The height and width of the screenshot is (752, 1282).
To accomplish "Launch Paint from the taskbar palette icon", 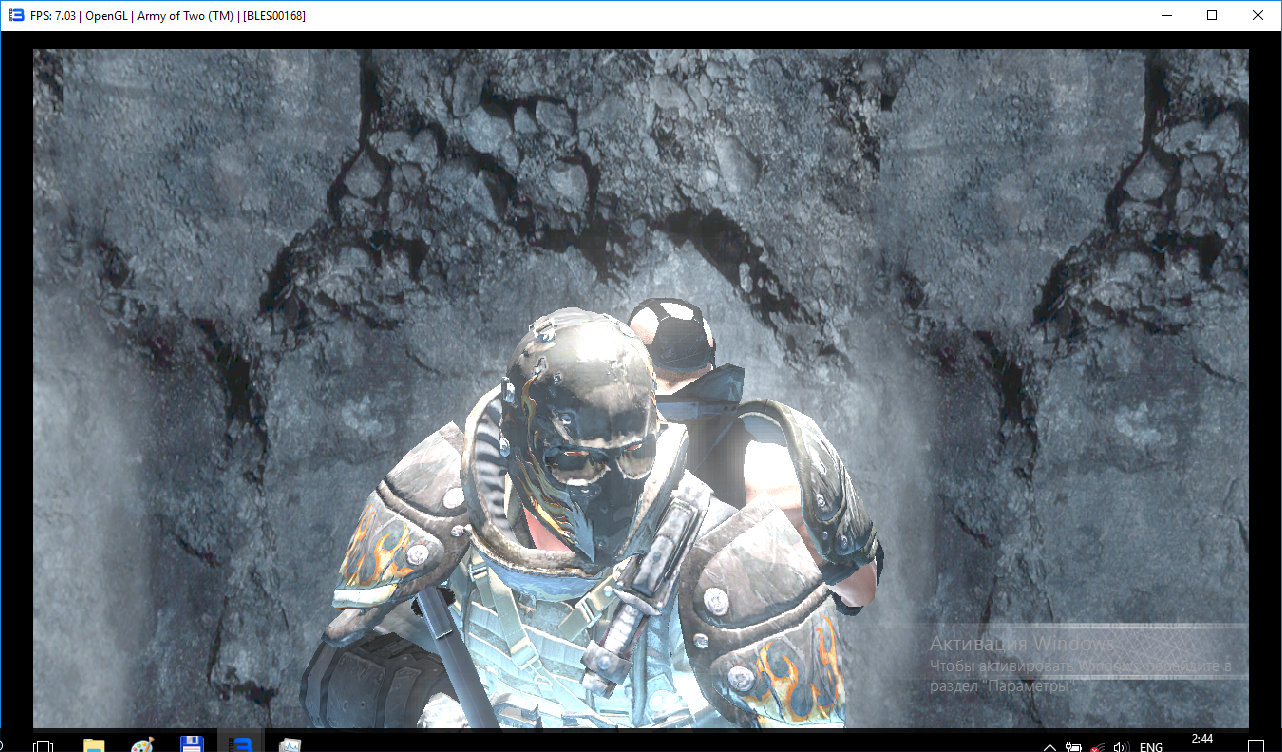I will (143, 745).
